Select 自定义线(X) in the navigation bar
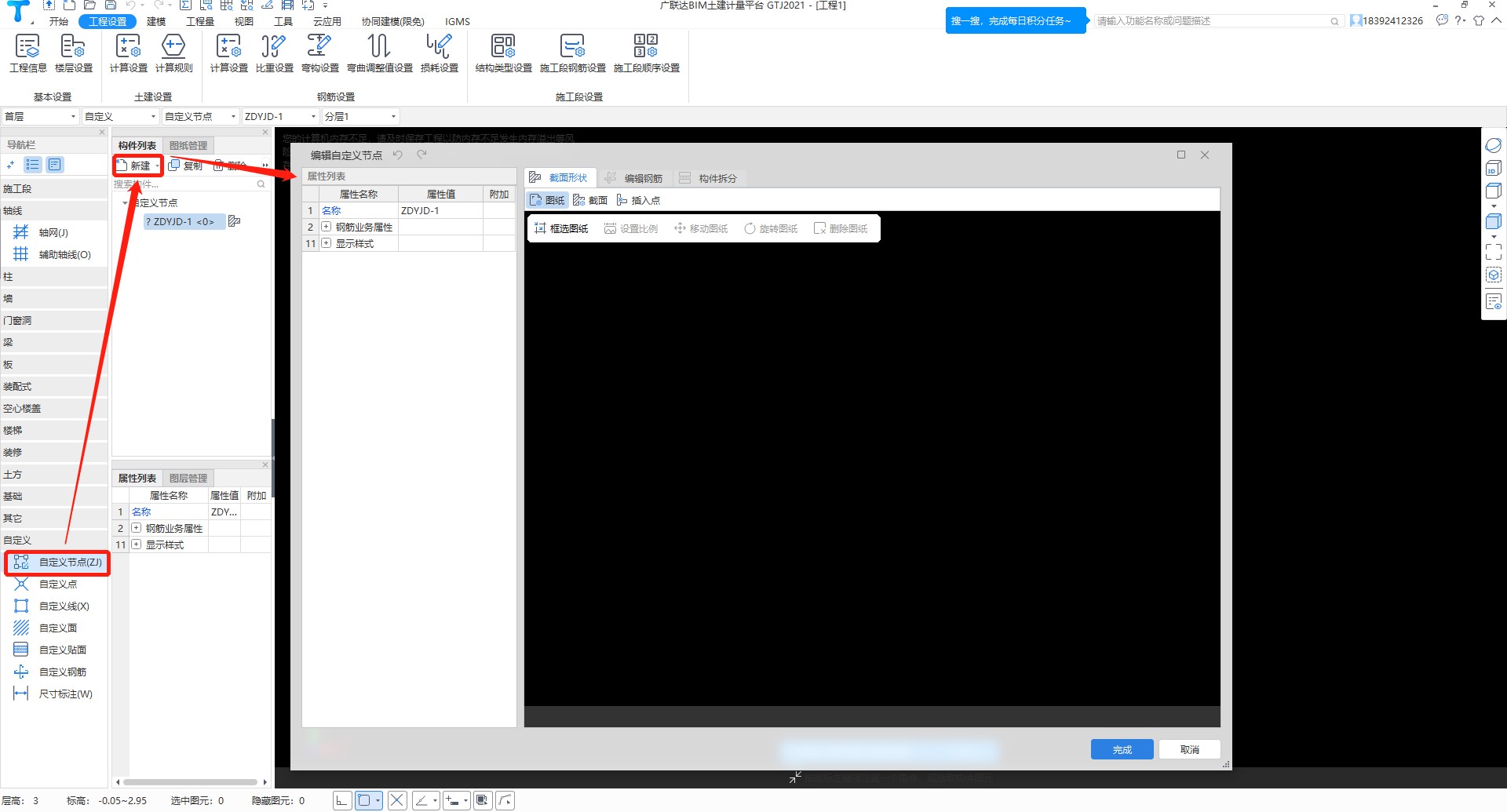This screenshot has height=812, width=1507. pyautogui.click(x=54, y=606)
